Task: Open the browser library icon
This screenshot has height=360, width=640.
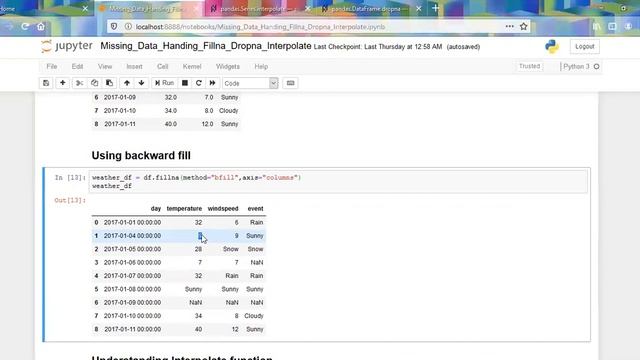Action: (597, 27)
